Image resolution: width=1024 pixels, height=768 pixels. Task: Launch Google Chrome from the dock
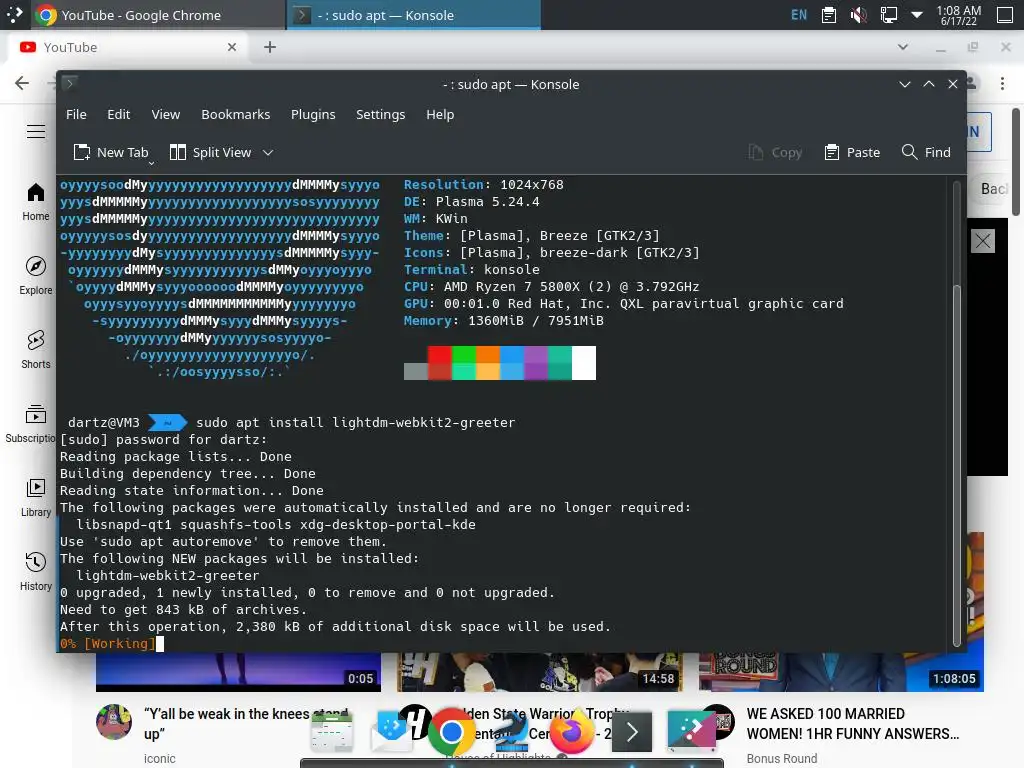[451, 731]
